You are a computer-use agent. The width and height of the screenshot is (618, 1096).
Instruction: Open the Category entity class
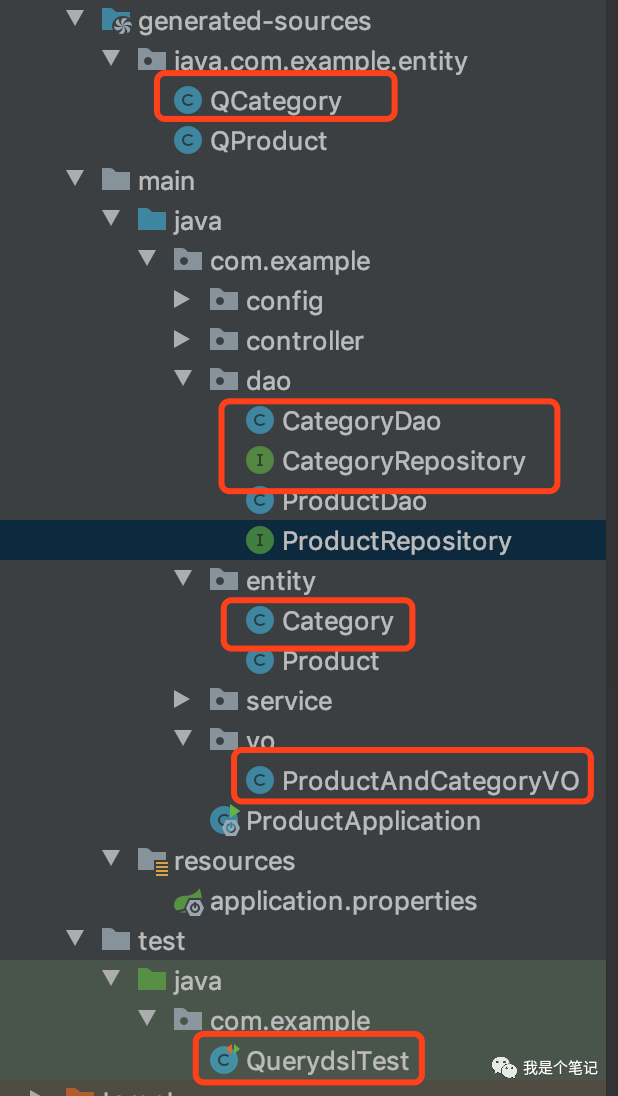tap(337, 621)
